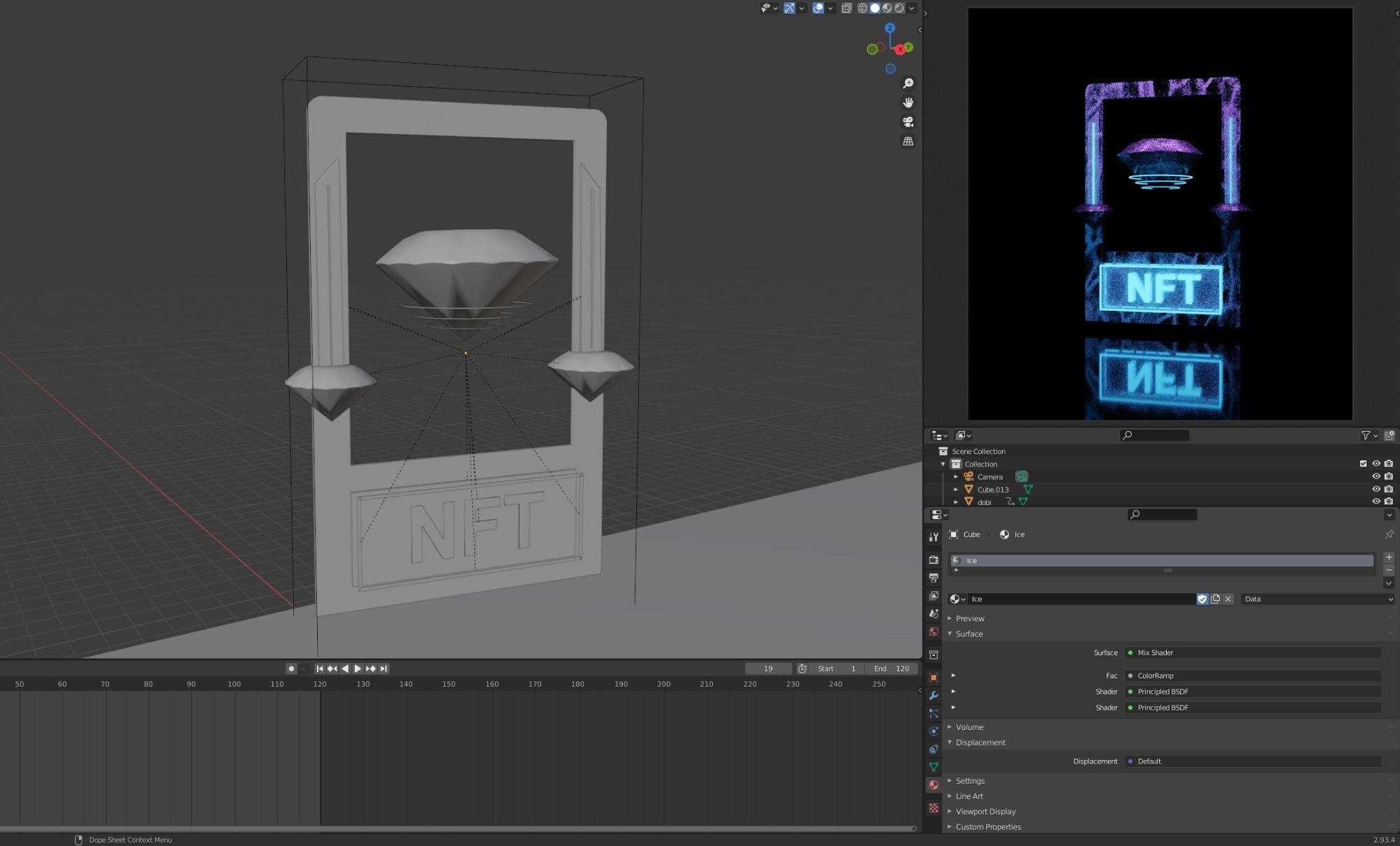This screenshot has height=846, width=1400.
Task: Open Object properties tab
Action: pyautogui.click(x=934, y=677)
